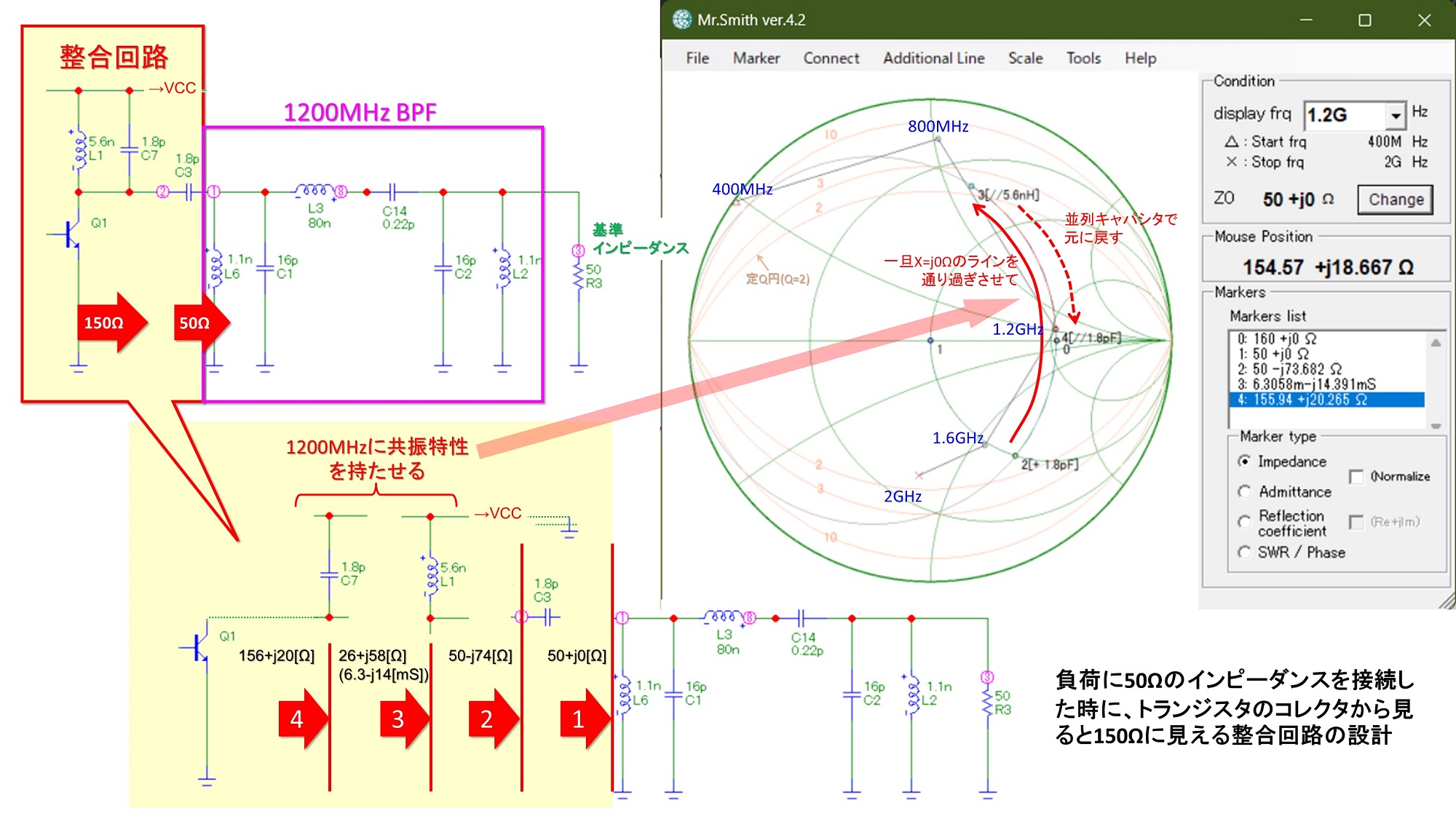
Task: Click the 2GHz stop cross marker
Action: [919, 475]
